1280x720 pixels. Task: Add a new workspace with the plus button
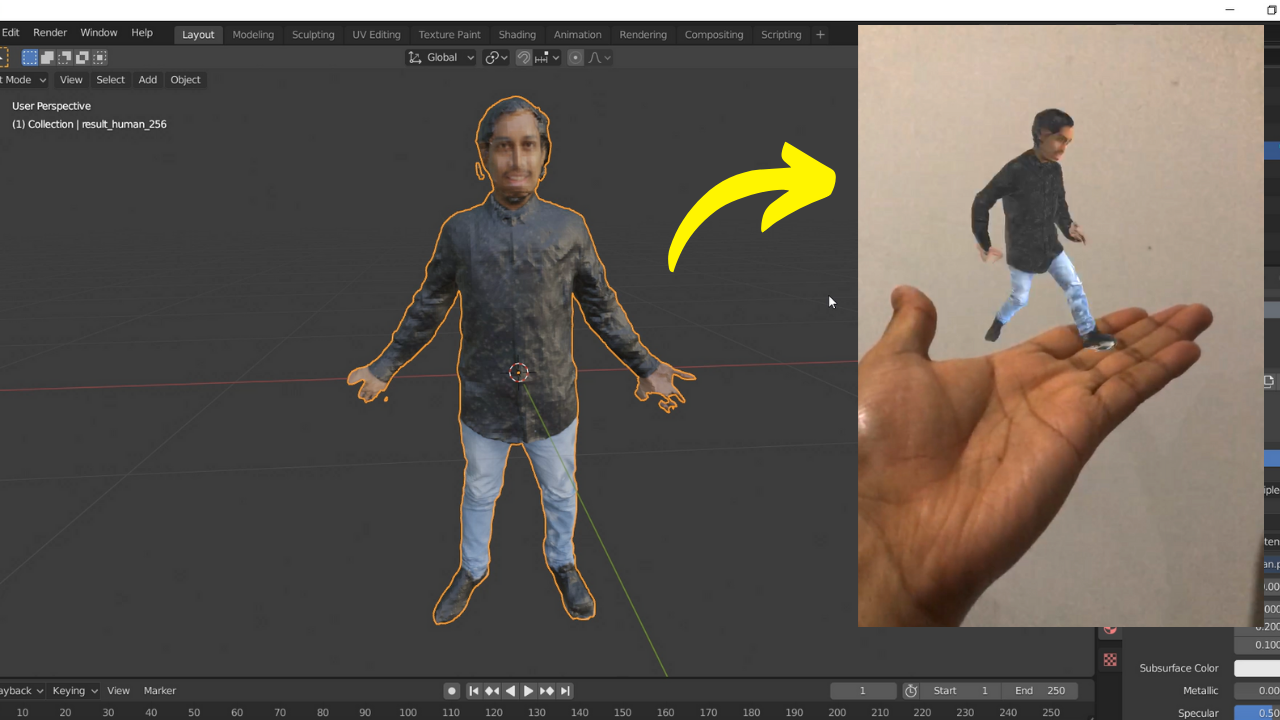coord(820,34)
